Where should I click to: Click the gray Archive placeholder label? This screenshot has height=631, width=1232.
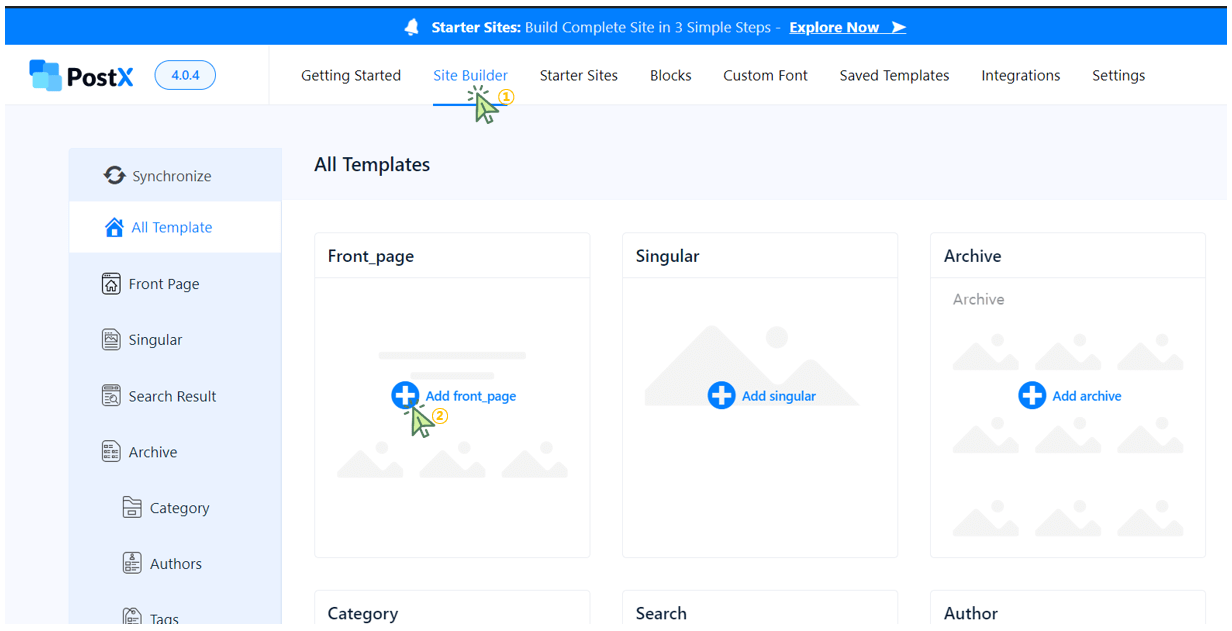[979, 299]
